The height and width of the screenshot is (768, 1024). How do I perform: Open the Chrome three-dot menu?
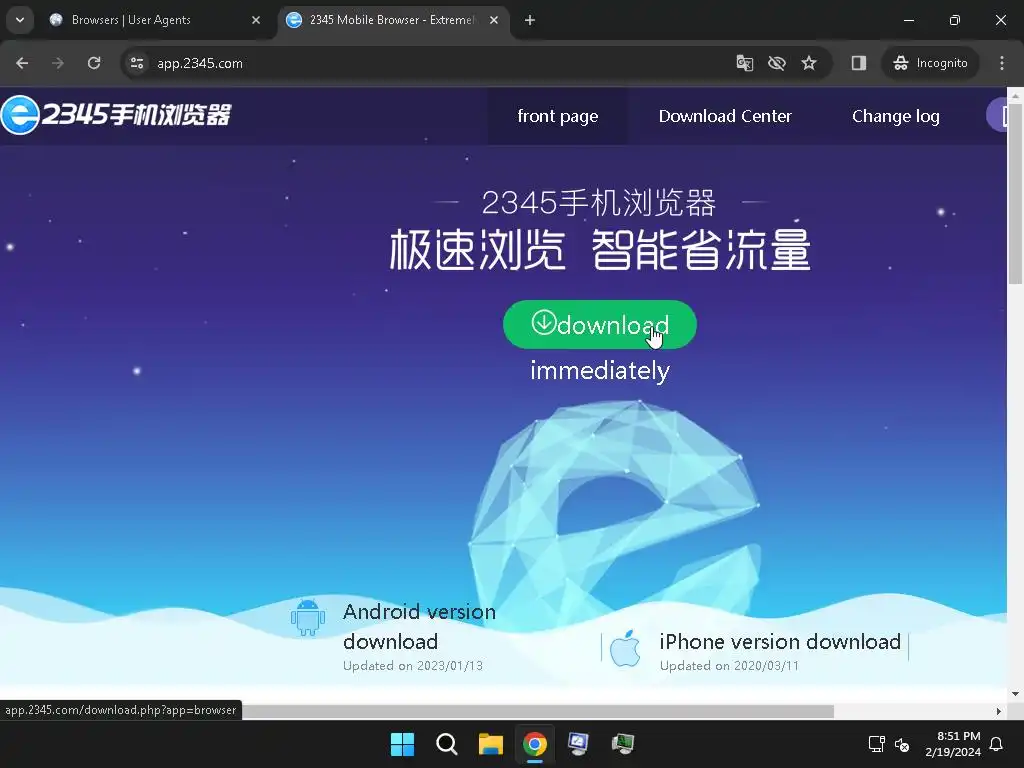pos(1002,63)
